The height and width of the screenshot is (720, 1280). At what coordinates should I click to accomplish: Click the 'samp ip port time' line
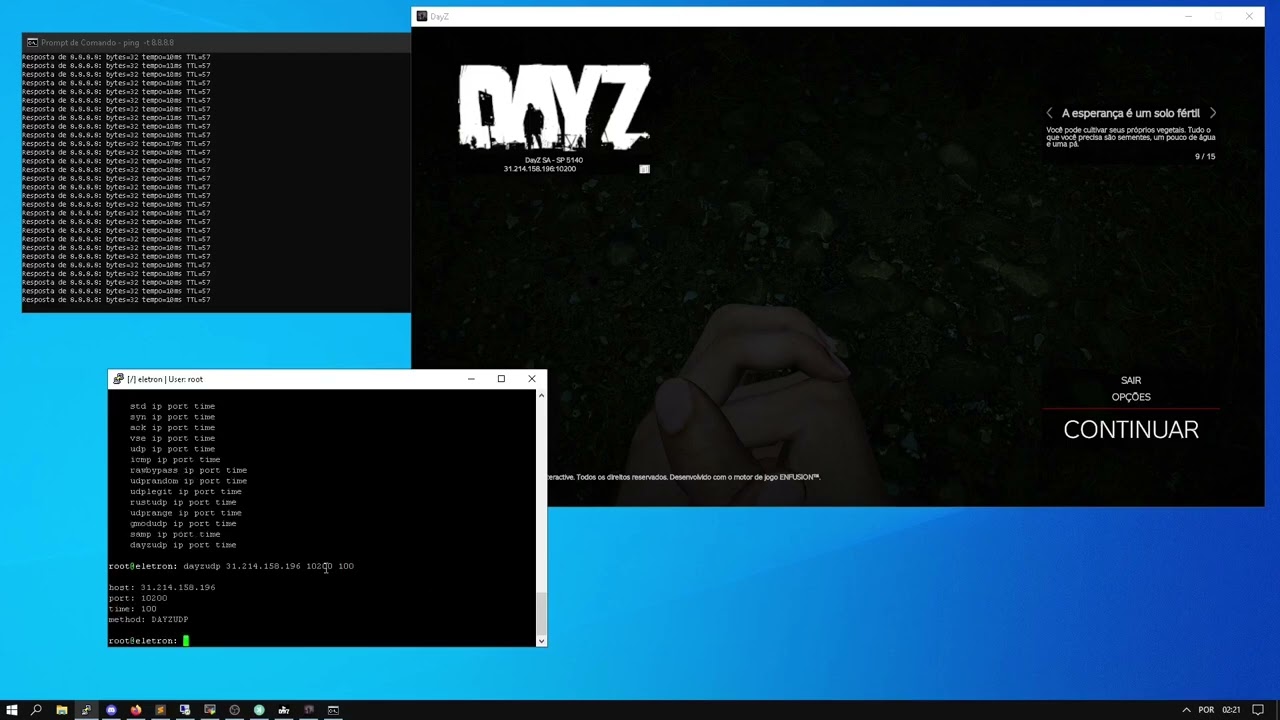coord(175,534)
